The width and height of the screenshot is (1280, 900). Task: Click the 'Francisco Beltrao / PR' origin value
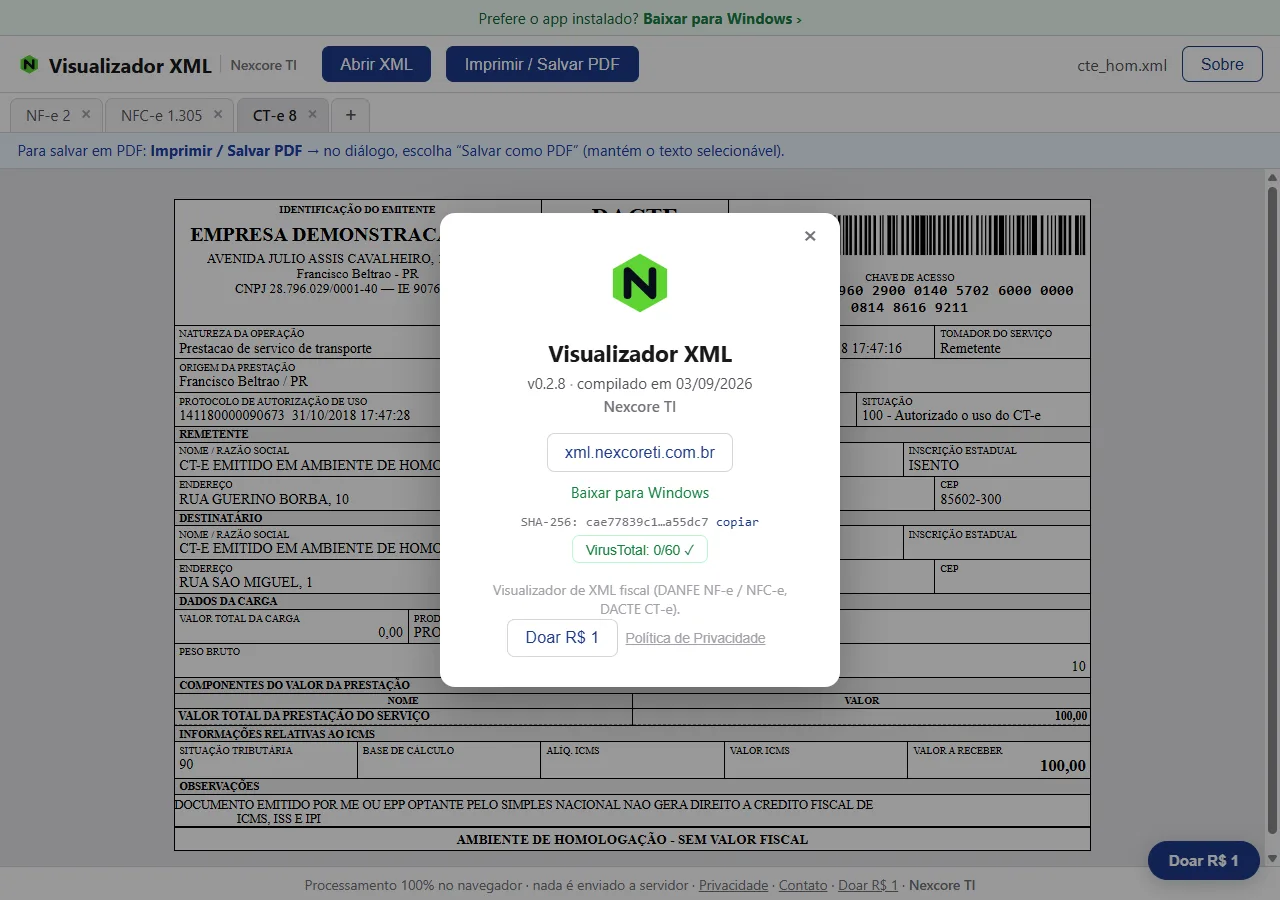(x=243, y=382)
